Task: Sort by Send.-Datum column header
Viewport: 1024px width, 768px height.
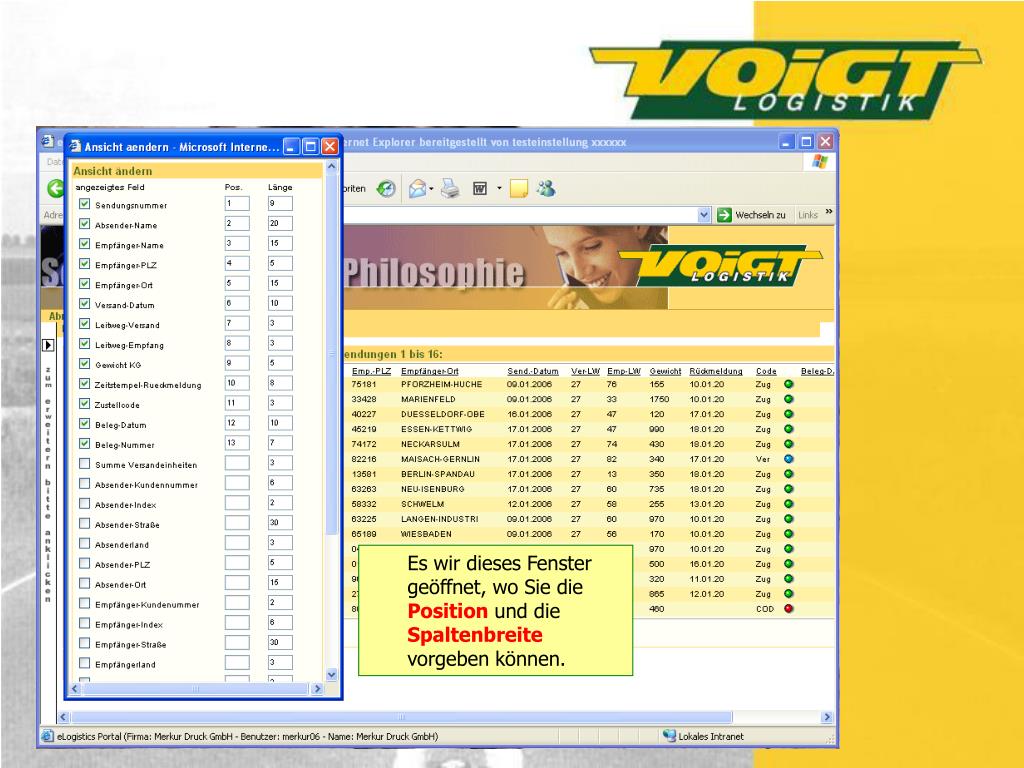Action: (533, 371)
